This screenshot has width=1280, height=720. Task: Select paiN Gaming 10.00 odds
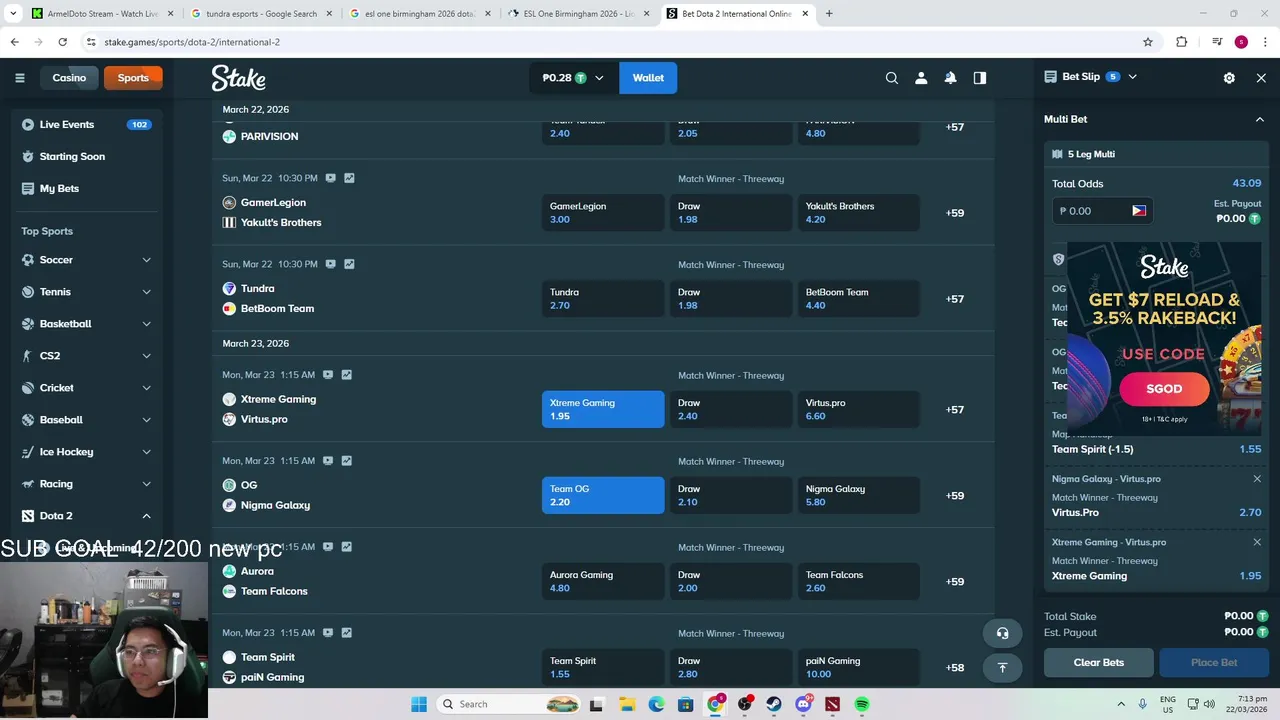click(859, 667)
